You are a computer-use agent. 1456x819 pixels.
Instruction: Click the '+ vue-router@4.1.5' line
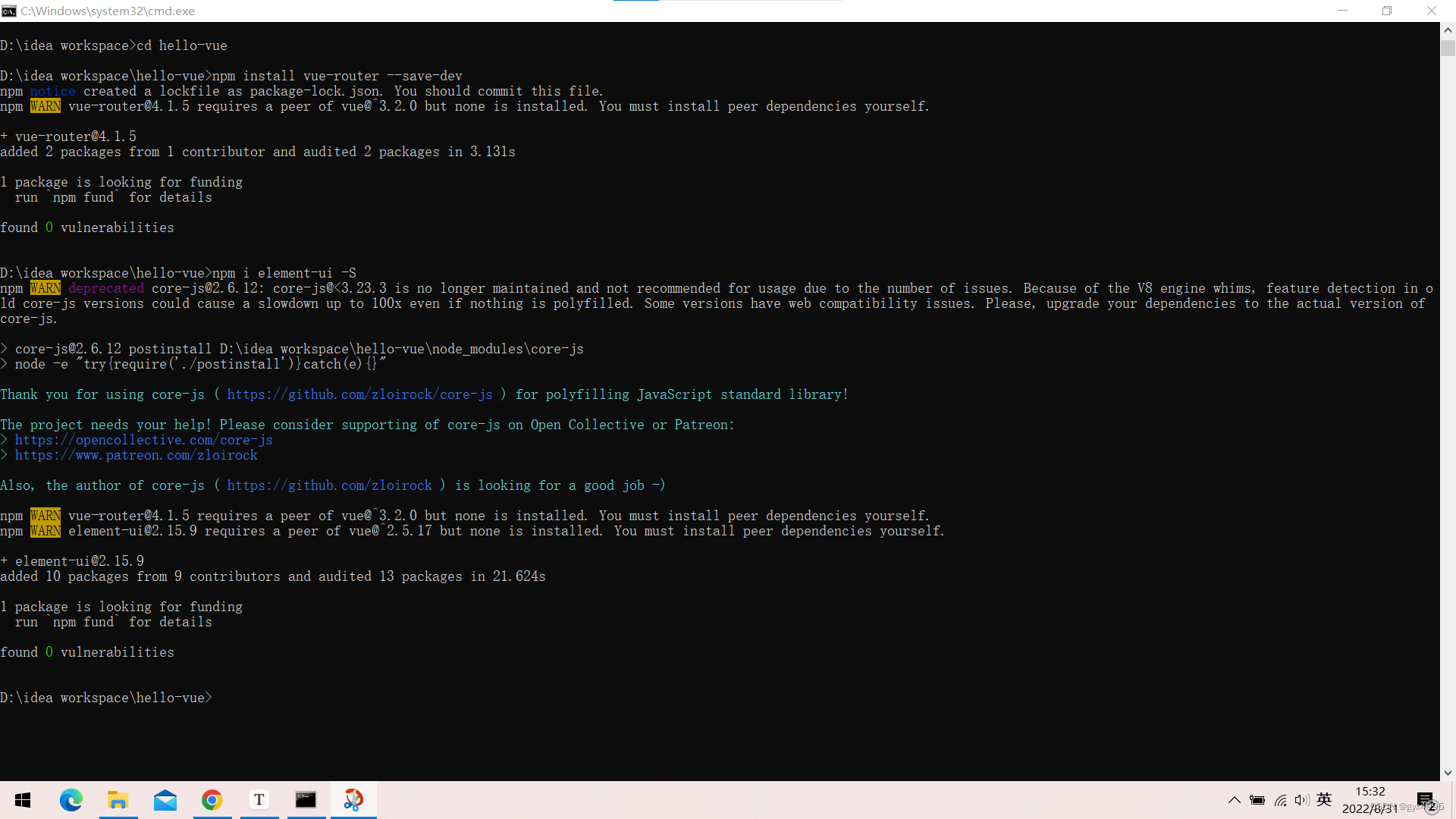click(68, 136)
